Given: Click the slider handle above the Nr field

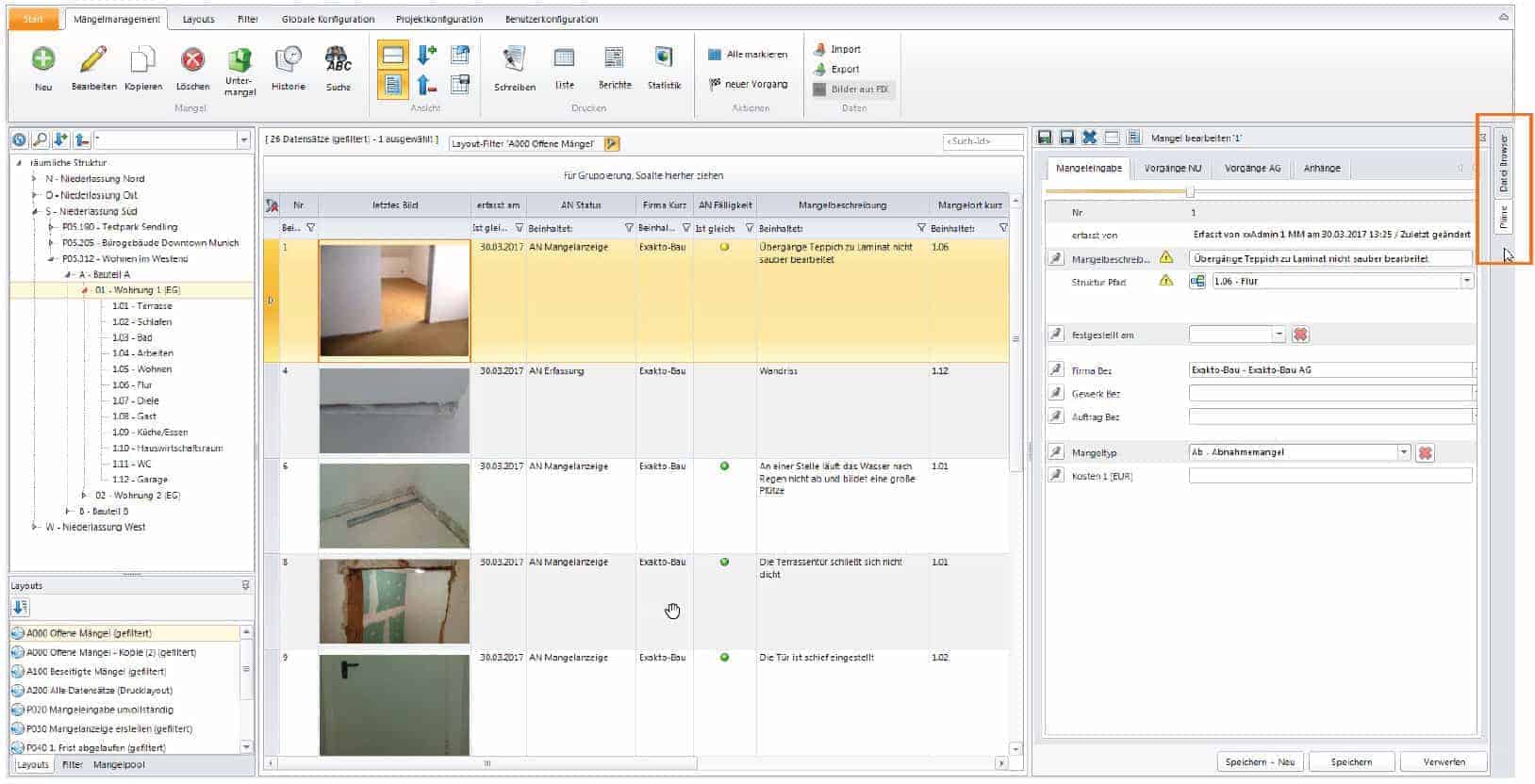Looking at the screenshot, I should (x=1190, y=192).
